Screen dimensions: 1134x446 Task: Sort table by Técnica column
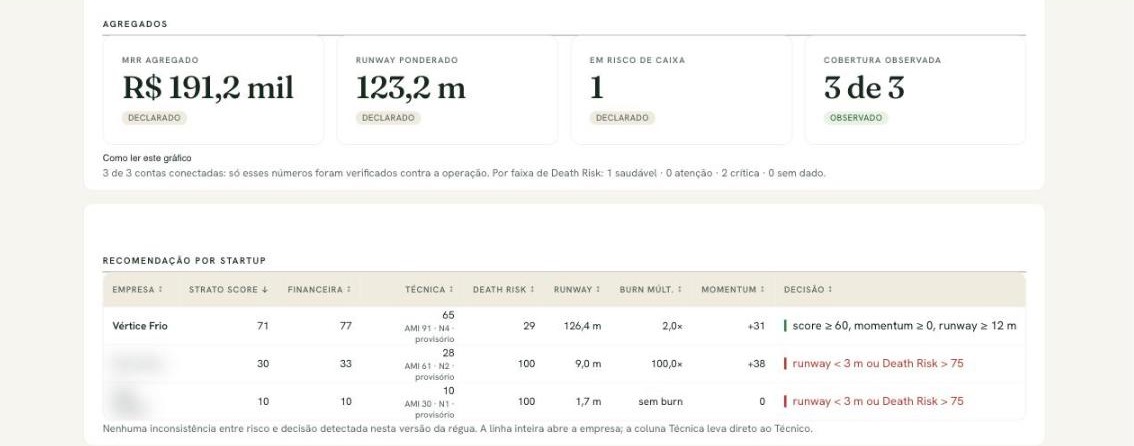coord(430,289)
